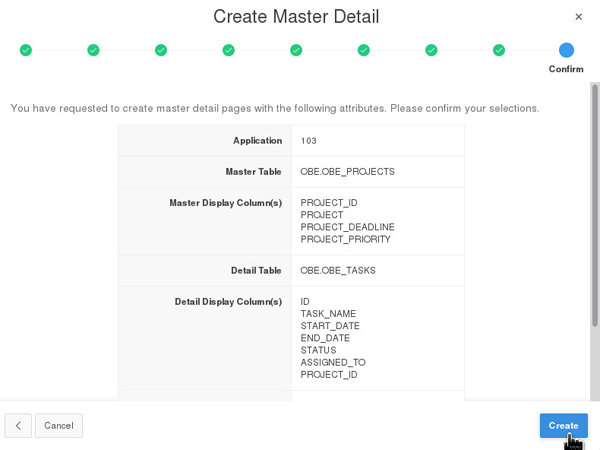Click the first completed wizard step checkmark

click(x=26, y=50)
